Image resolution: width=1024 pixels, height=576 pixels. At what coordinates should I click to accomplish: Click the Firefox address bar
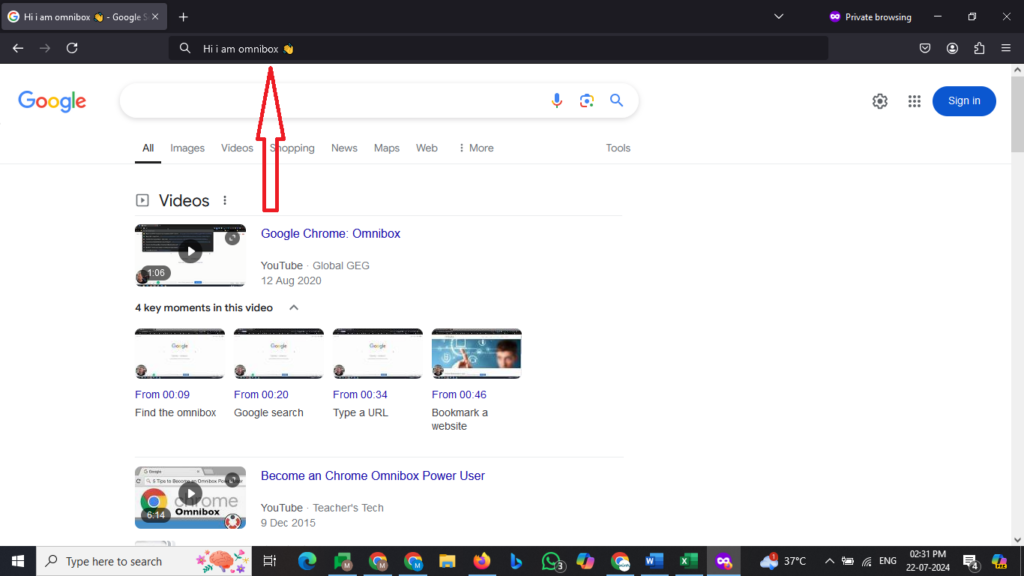pyautogui.click(x=498, y=48)
